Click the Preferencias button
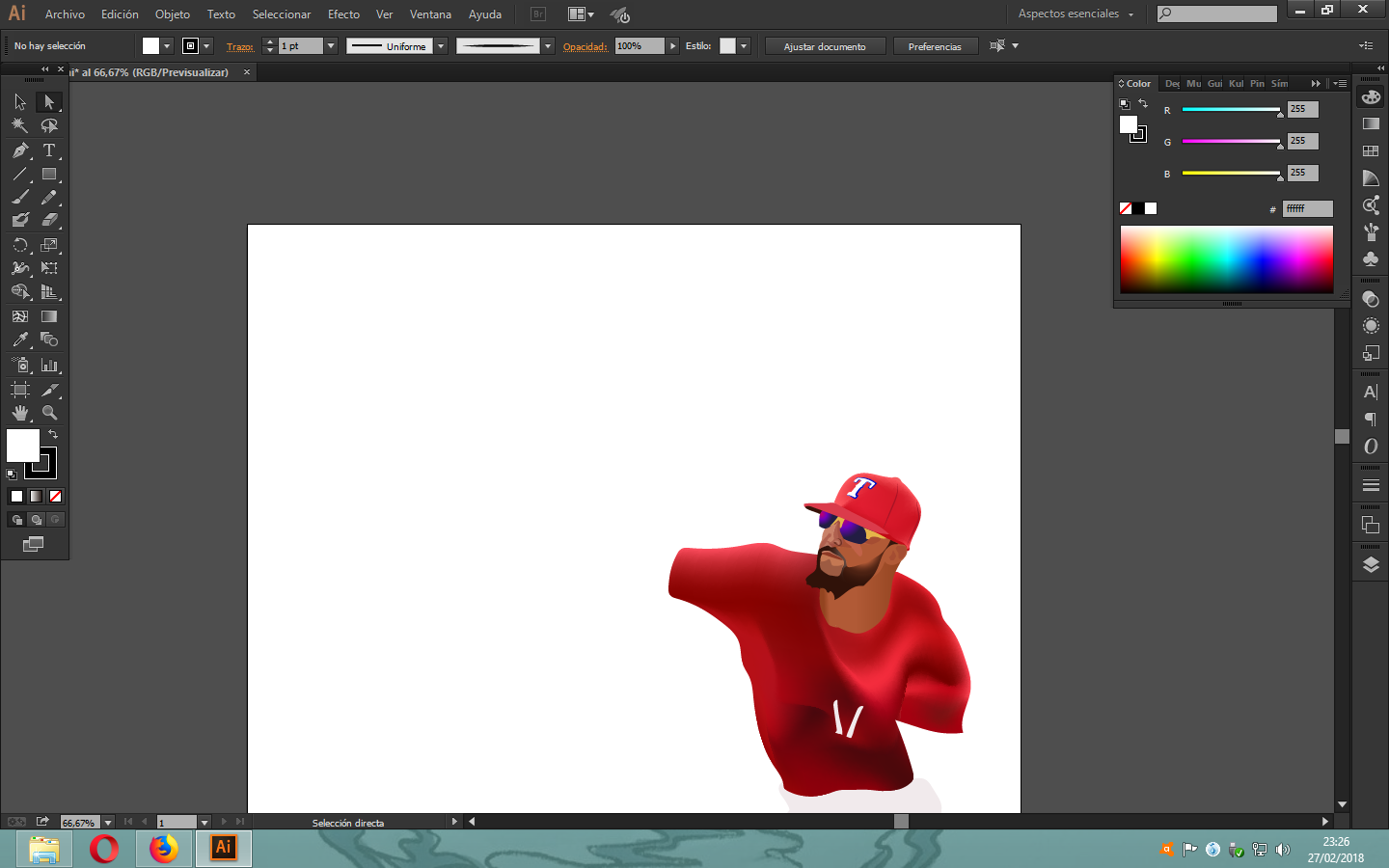This screenshot has height=868, width=1389. [935, 46]
